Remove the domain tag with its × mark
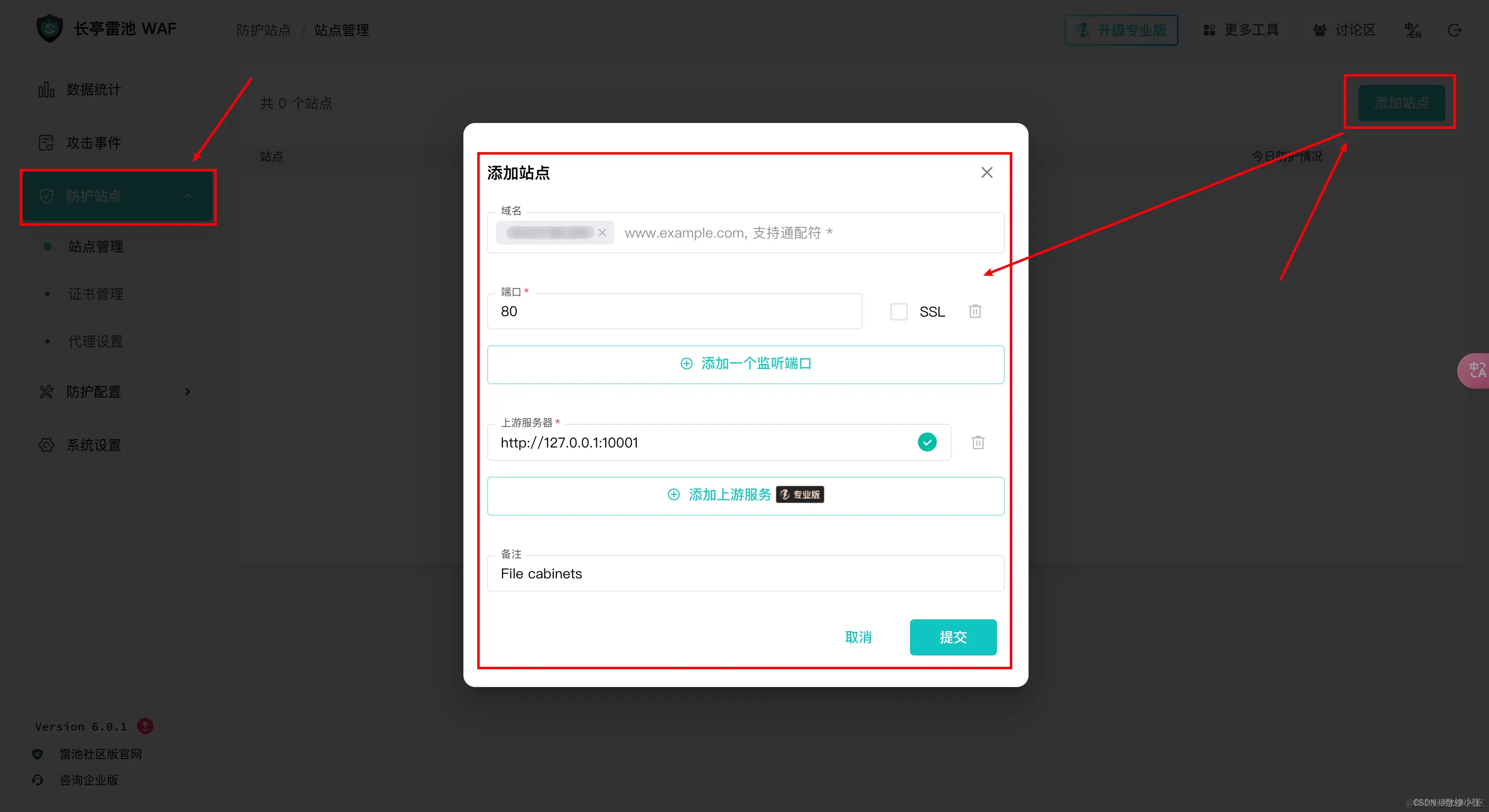This screenshot has height=812, width=1489. click(x=602, y=232)
